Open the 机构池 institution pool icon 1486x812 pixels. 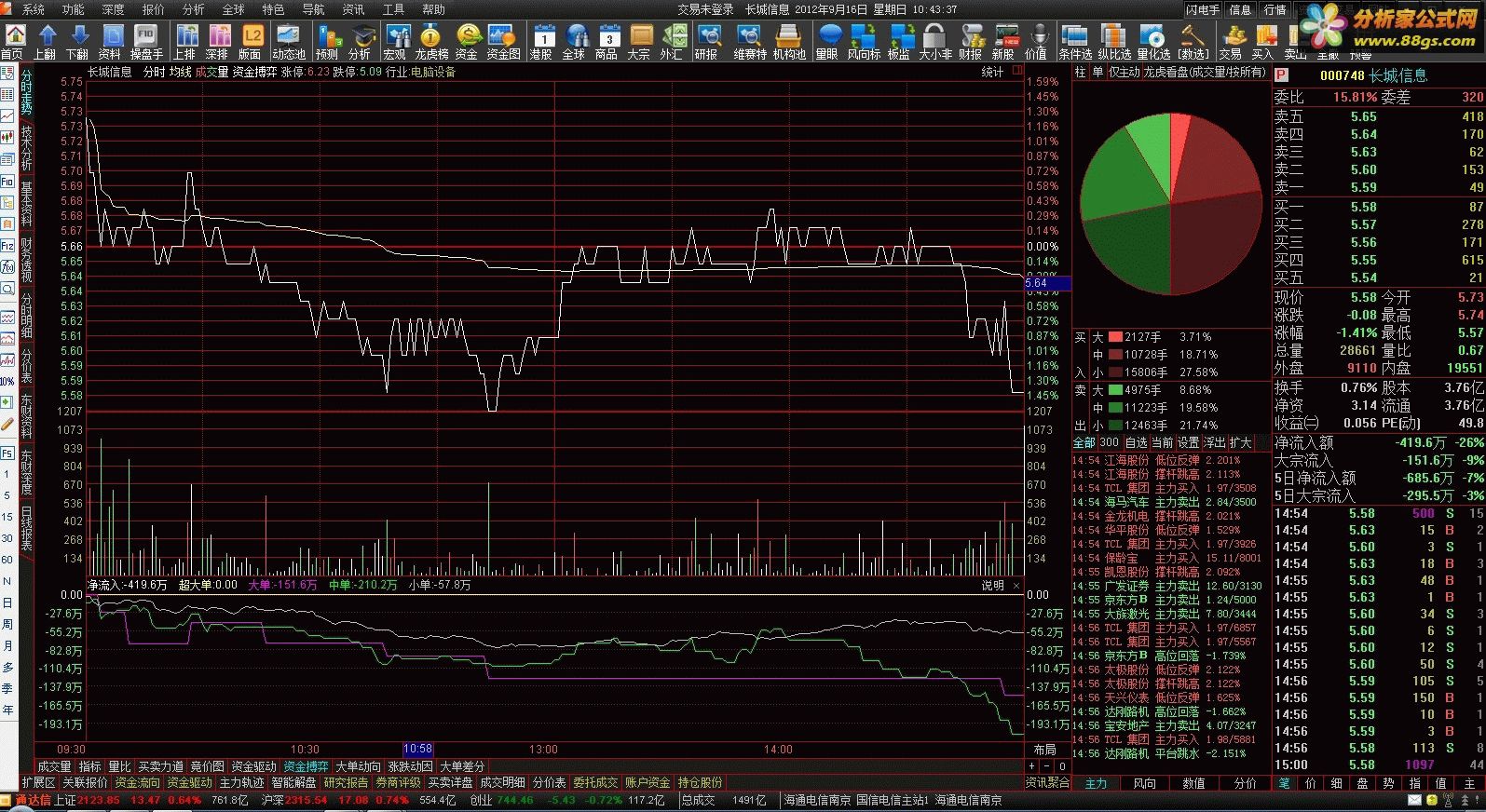pos(789,42)
